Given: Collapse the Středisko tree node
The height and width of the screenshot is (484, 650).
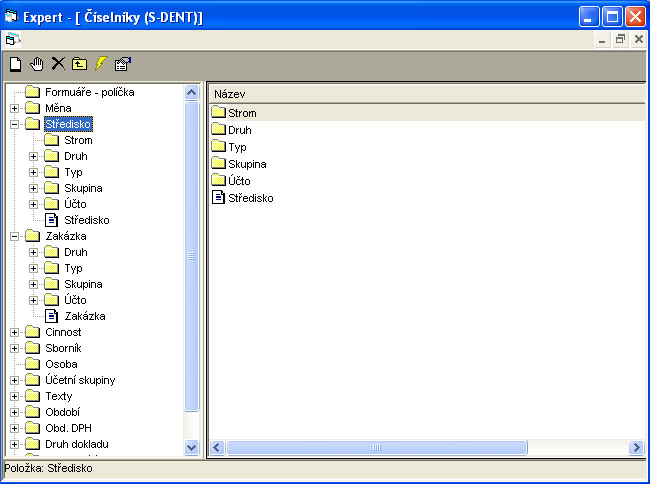Looking at the screenshot, I should click(14, 125).
